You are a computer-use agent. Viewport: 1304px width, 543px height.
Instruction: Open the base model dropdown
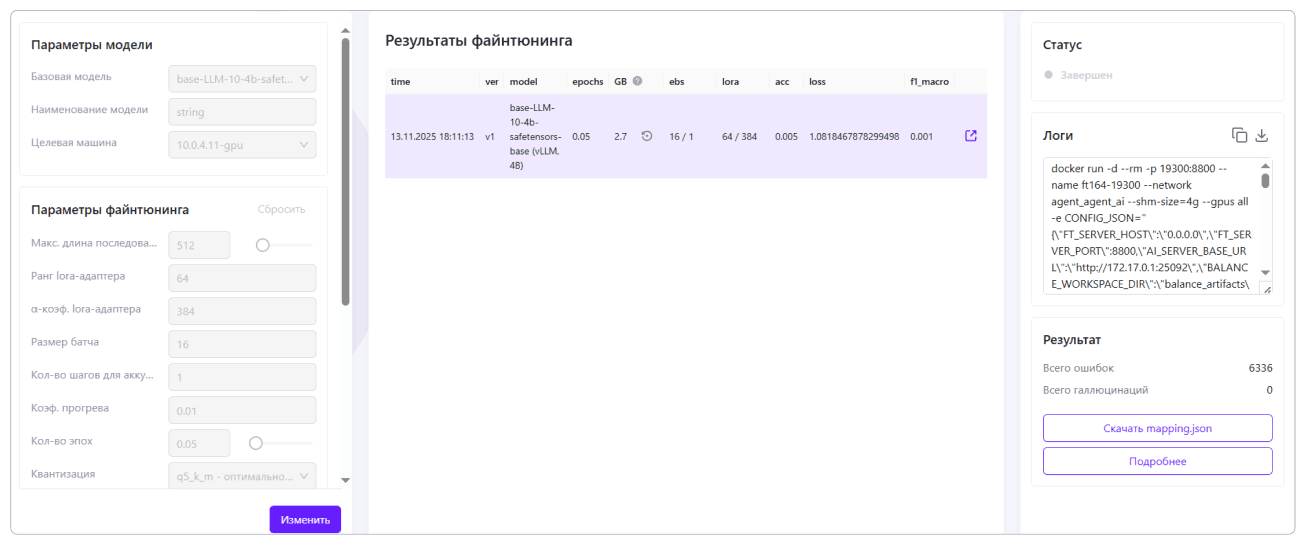point(241,78)
